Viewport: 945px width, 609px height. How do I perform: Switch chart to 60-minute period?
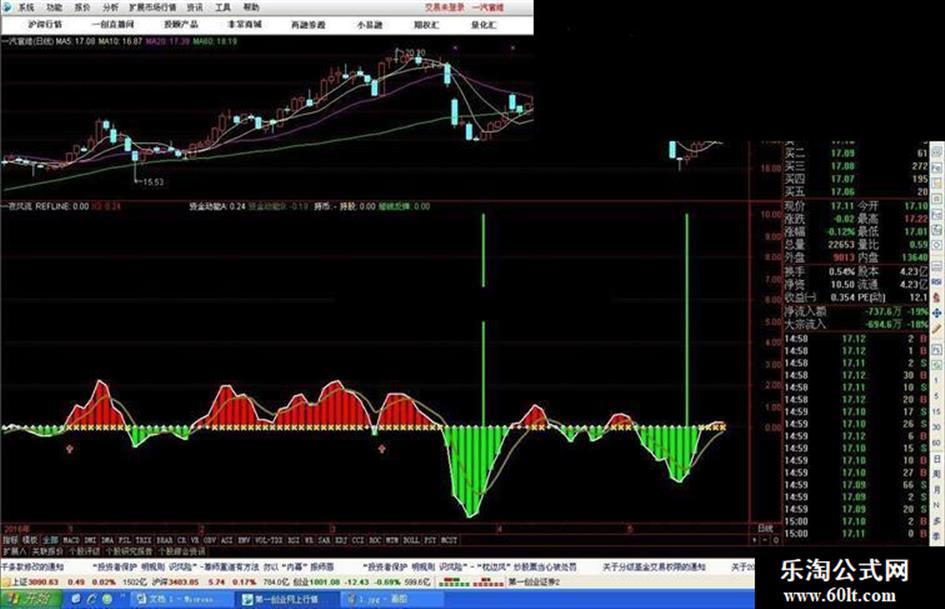[x=937, y=443]
